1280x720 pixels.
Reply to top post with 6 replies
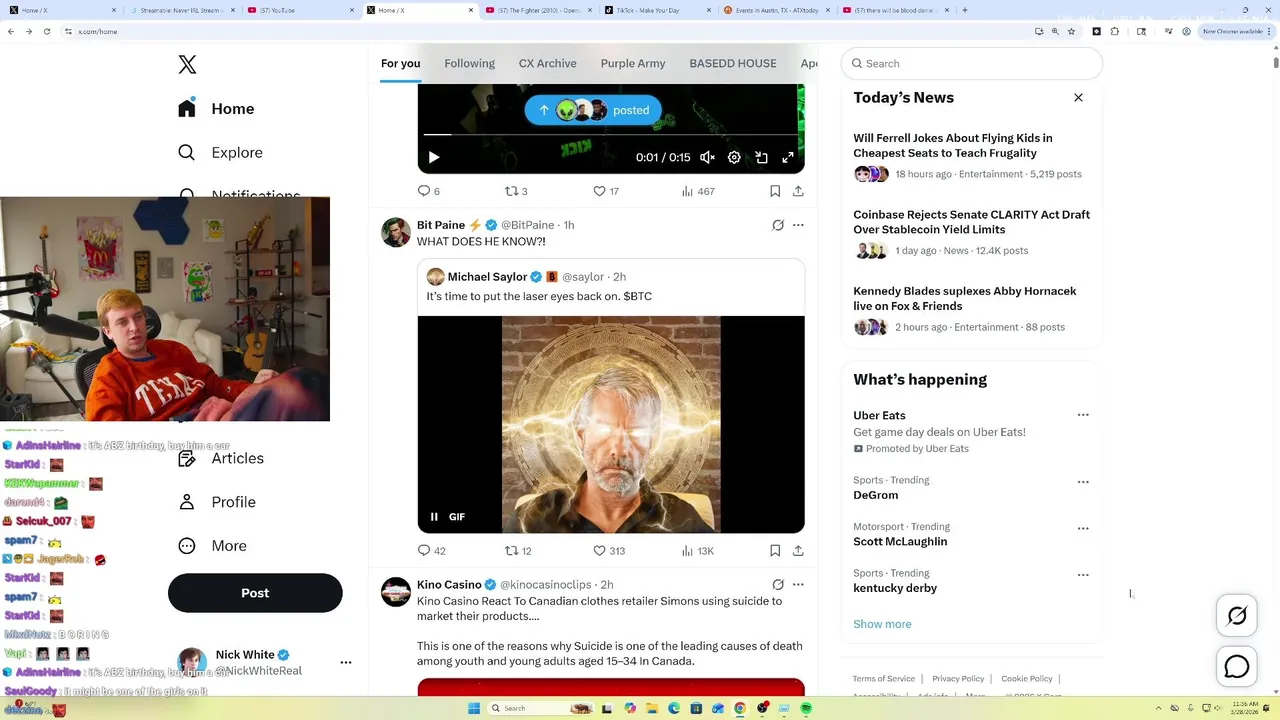[x=428, y=191]
